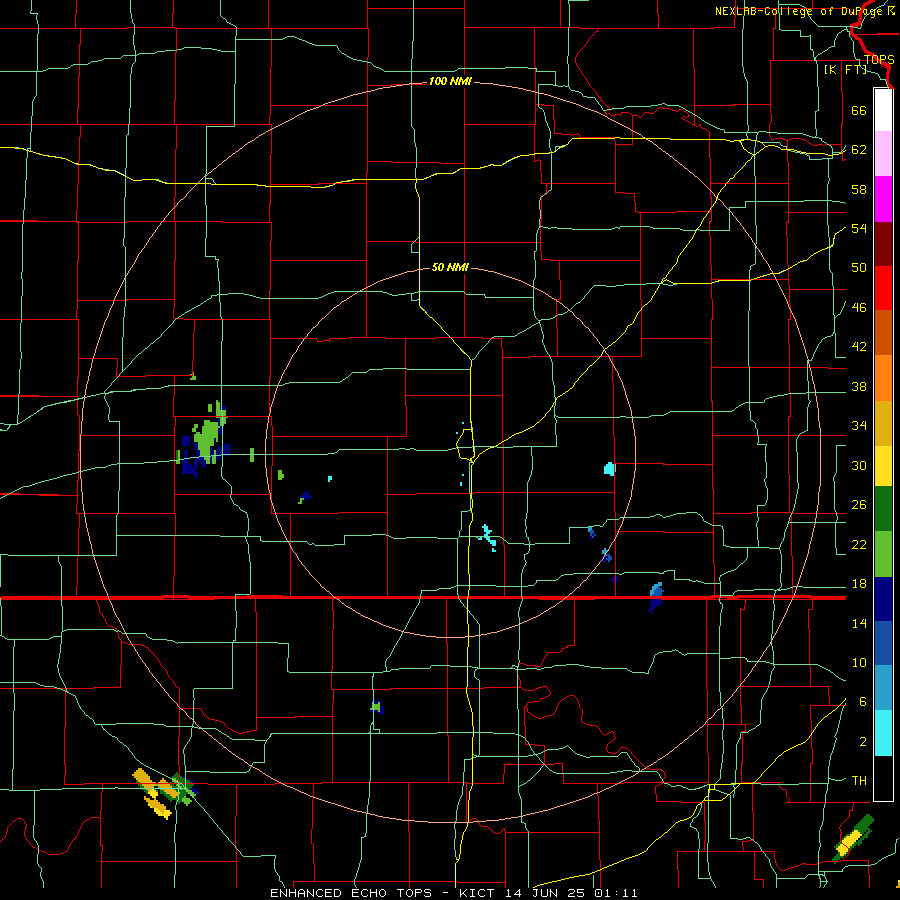The image size is (900, 900).
Task: Click the "[K FT]" units label
Action: [845, 69]
